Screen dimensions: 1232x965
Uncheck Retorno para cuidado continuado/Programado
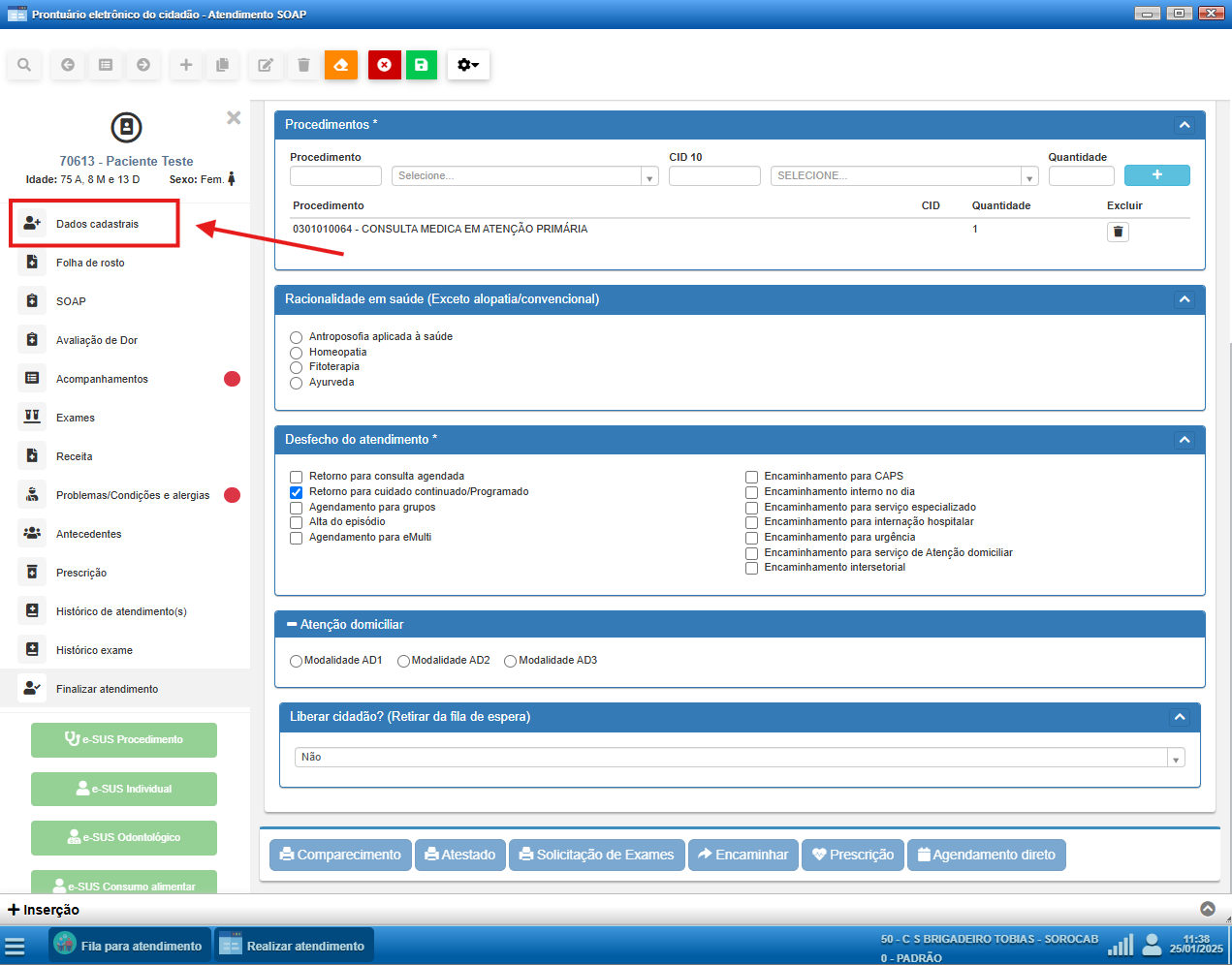tap(297, 492)
